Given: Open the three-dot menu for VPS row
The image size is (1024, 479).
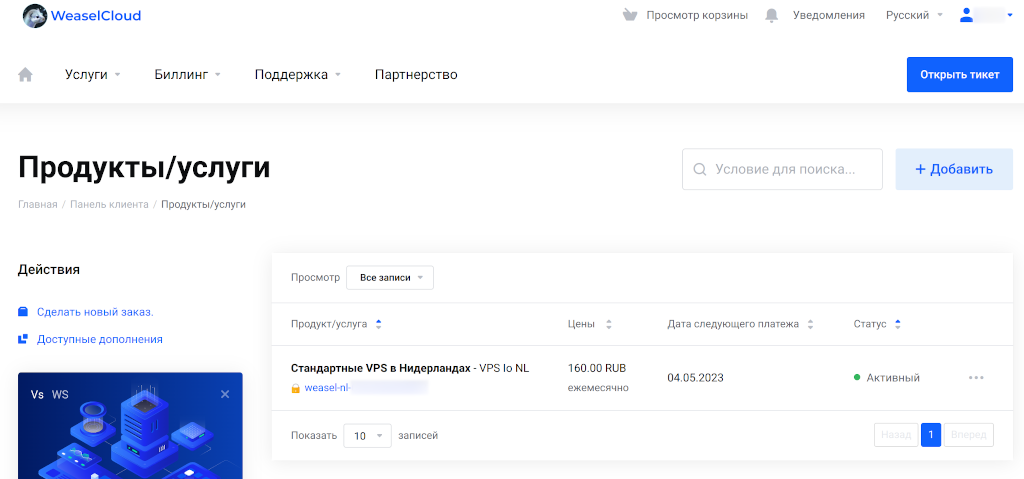Looking at the screenshot, I should click(976, 378).
